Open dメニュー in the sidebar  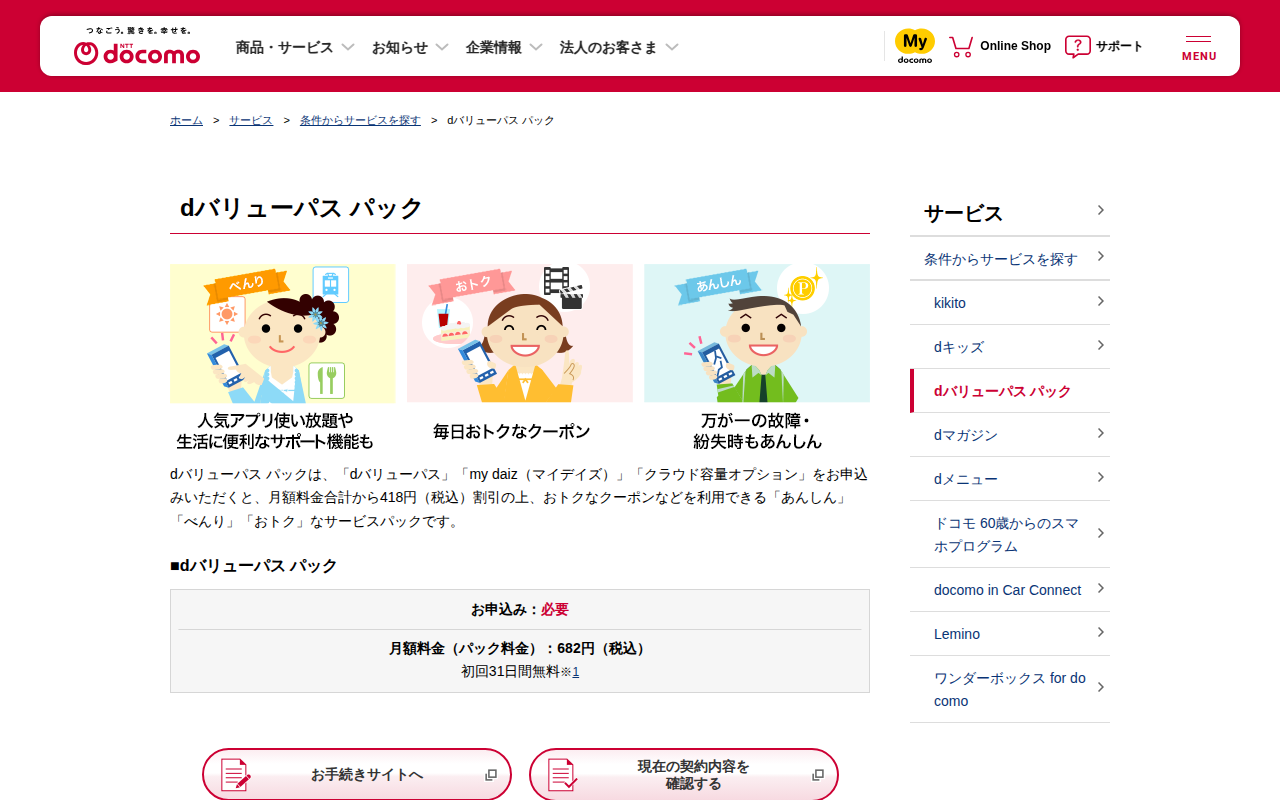tap(1010, 479)
